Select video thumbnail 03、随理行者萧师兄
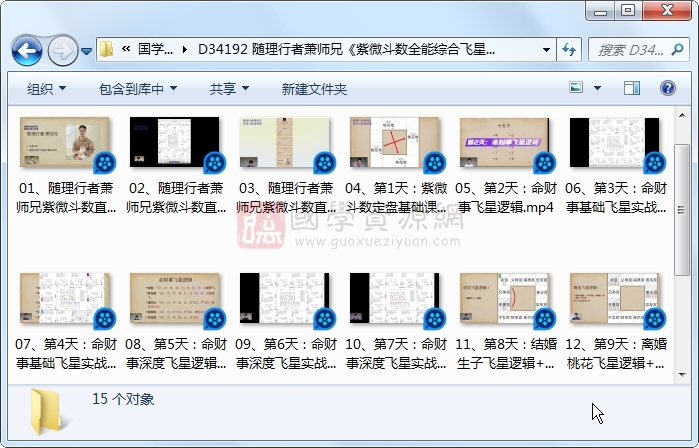699x448 pixels. [284, 142]
